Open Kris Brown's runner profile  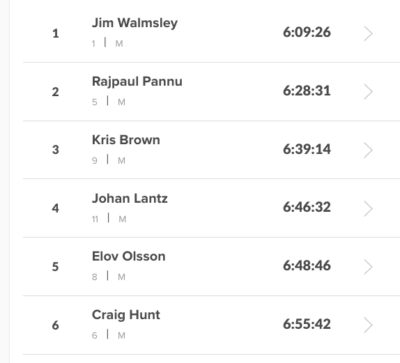pos(126,140)
